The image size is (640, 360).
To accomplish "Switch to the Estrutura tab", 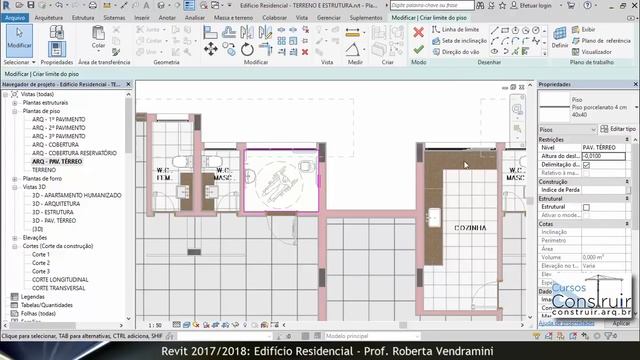I will click(x=83, y=18).
